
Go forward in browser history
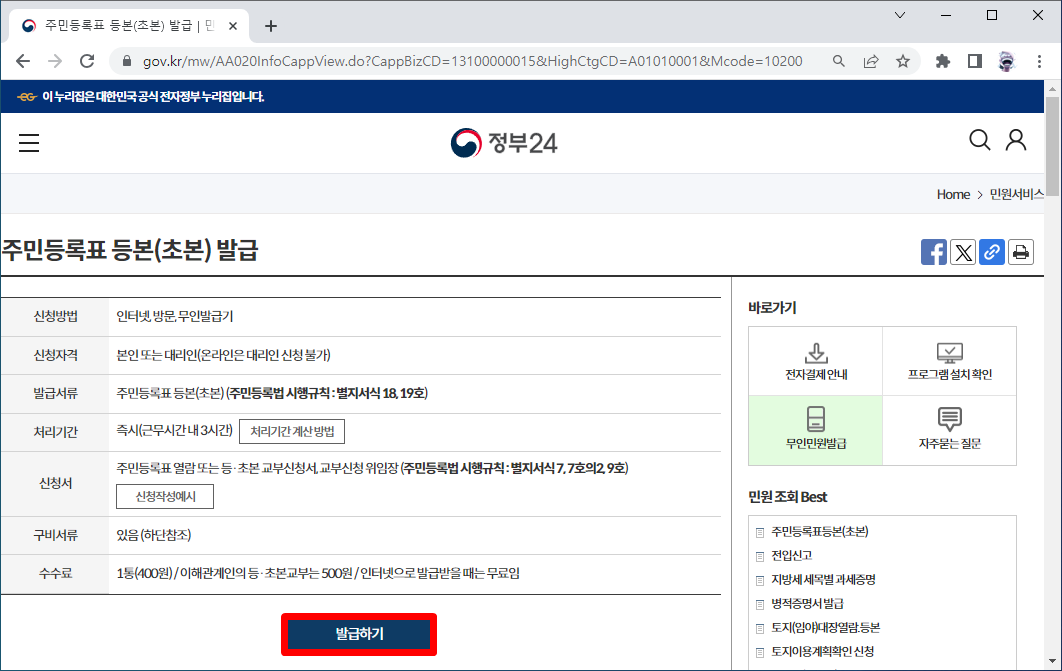click(x=55, y=62)
